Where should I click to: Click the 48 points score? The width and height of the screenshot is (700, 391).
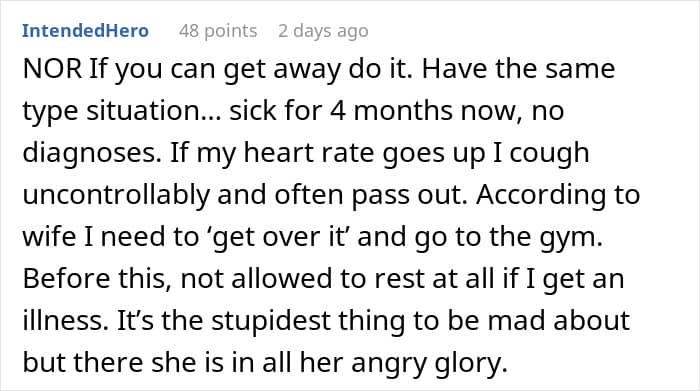click(218, 31)
